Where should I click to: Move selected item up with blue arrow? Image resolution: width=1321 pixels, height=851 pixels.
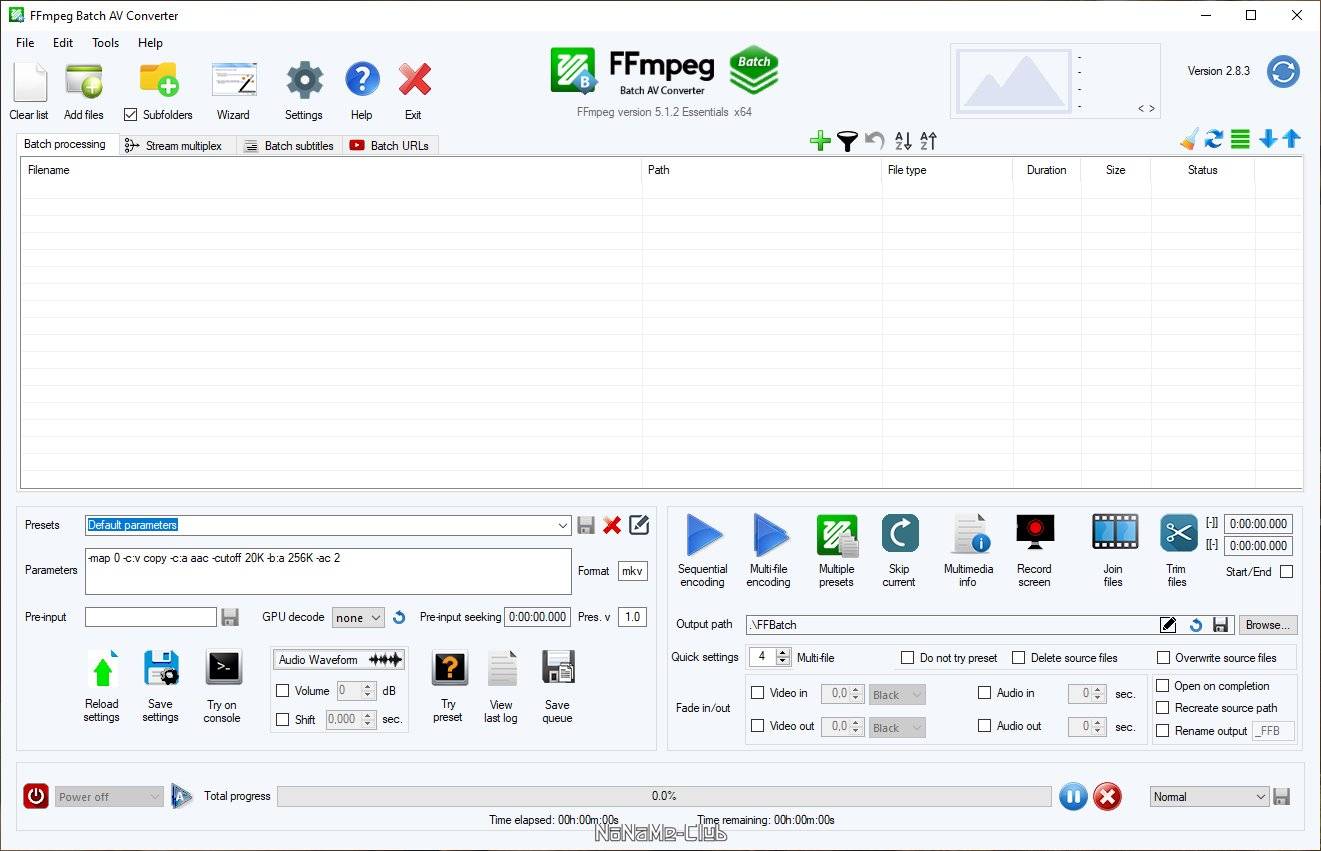1291,139
